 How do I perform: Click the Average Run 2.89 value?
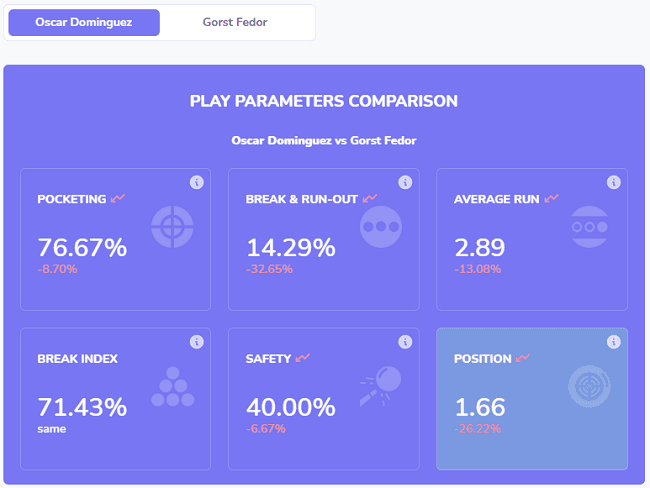[479, 248]
